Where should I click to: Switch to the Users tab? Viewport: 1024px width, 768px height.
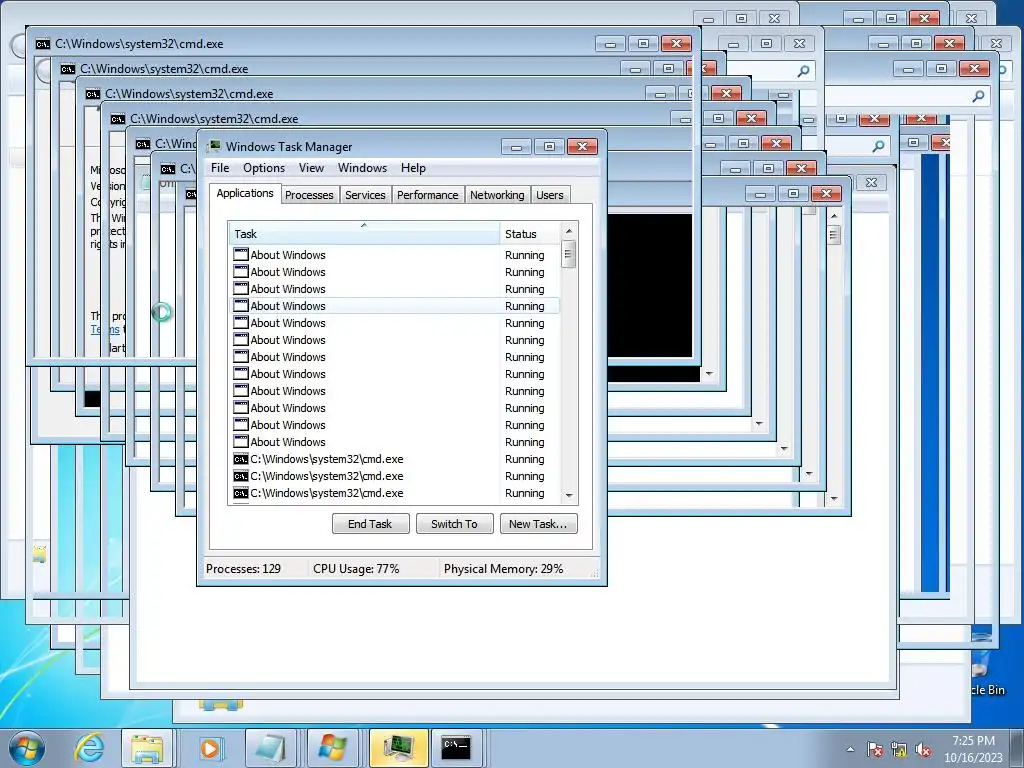550,195
